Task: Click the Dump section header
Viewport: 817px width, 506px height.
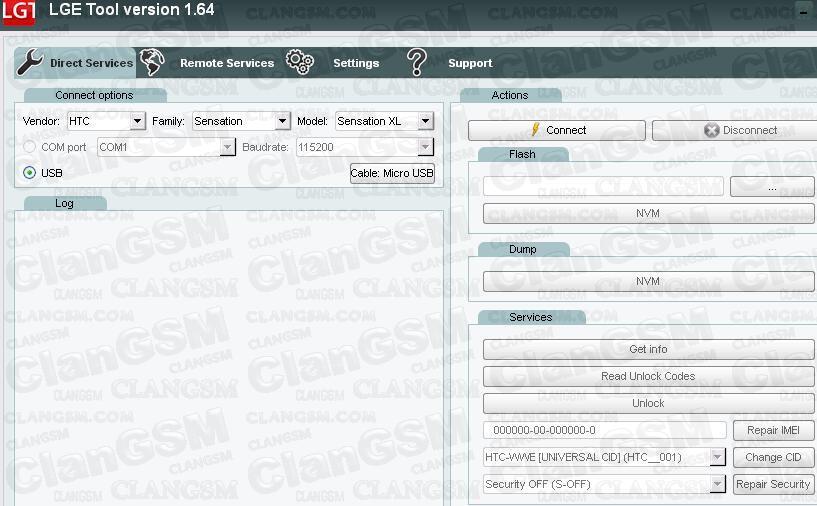Action: [523, 250]
